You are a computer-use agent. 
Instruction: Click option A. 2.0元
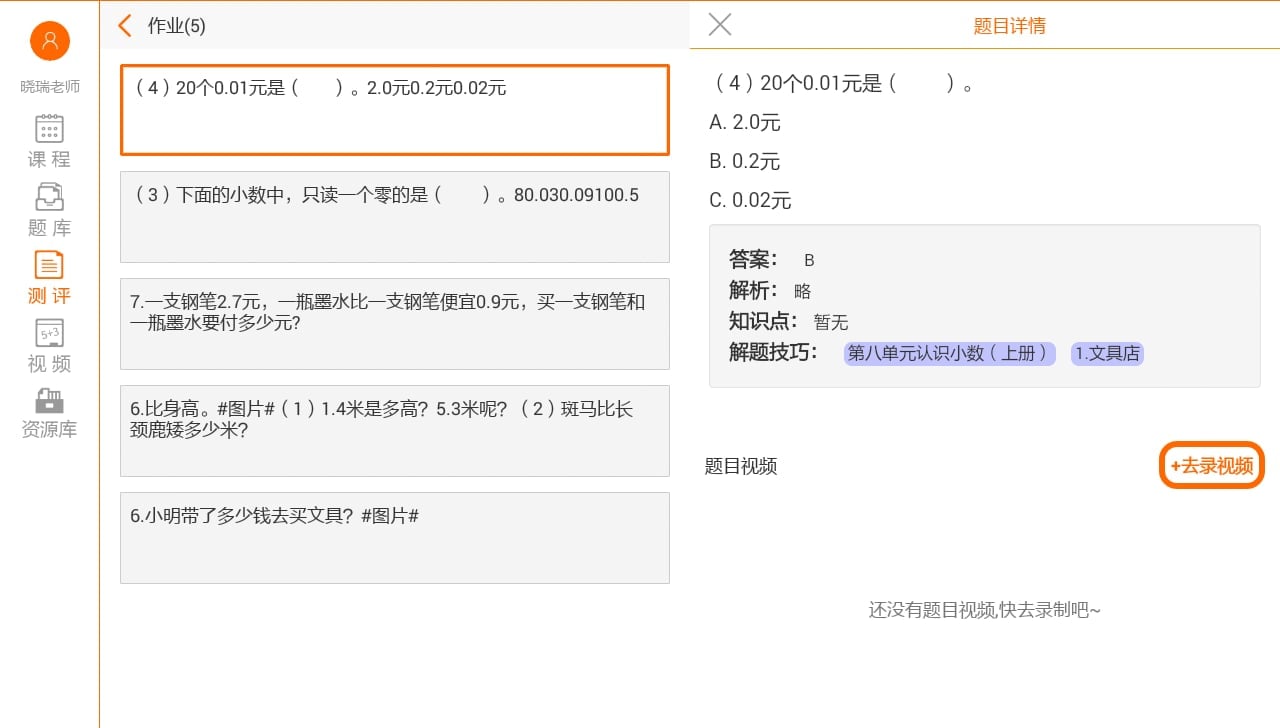coord(745,123)
